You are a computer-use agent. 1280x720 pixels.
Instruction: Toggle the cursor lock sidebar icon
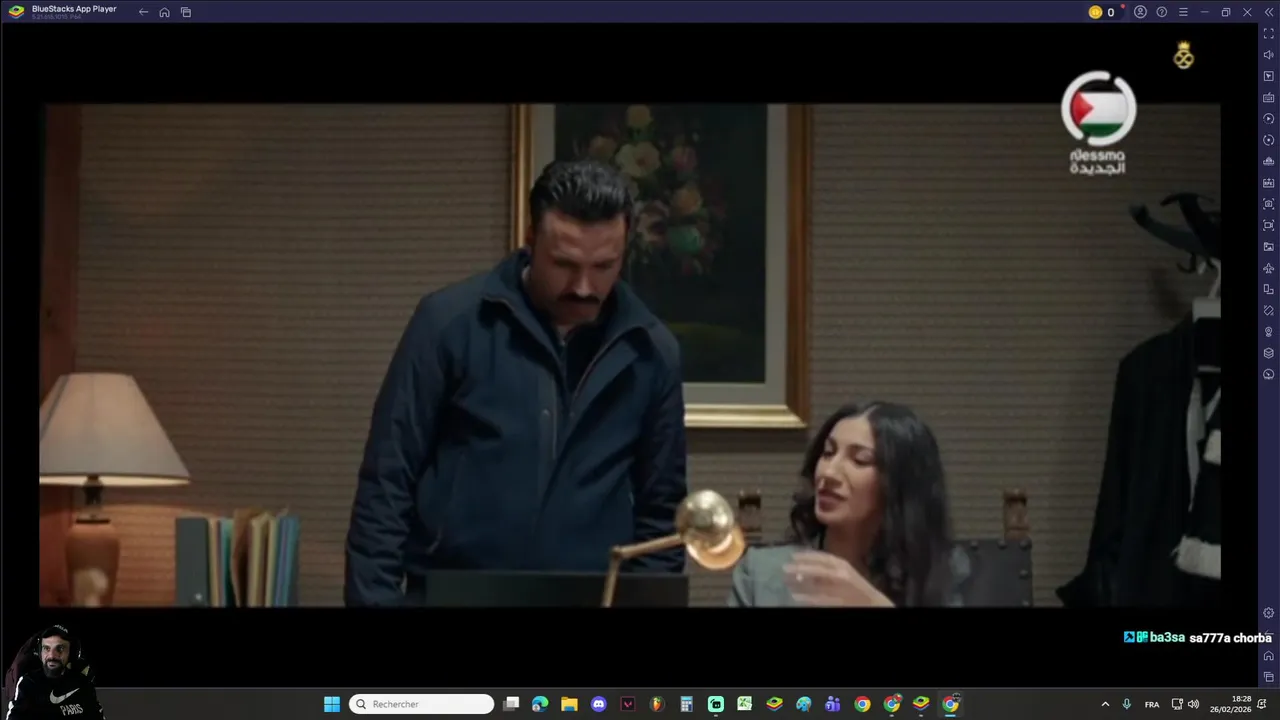tap(1269, 76)
